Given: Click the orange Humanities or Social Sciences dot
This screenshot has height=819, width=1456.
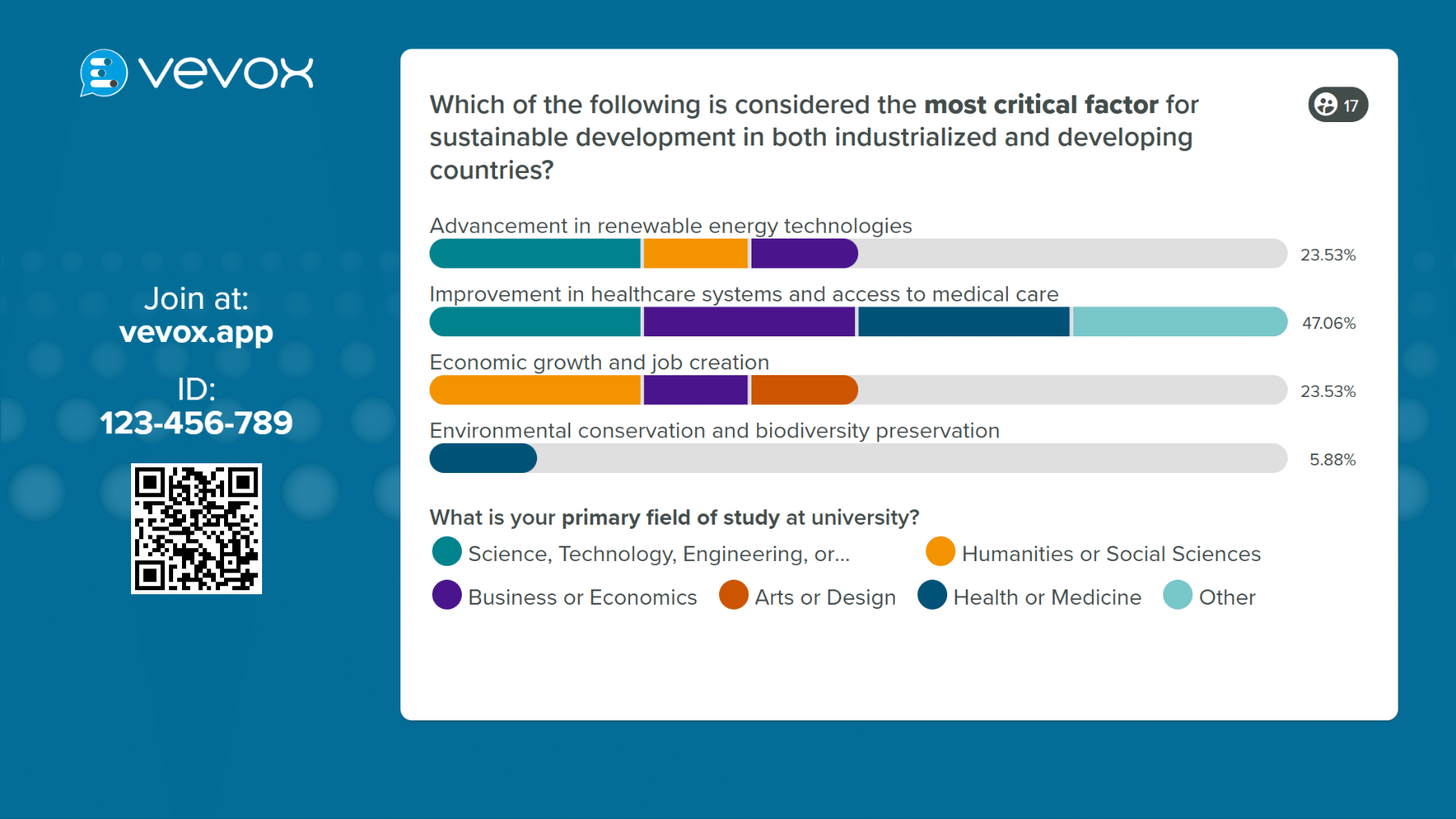Looking at the screenshot, I should (940, 552).
